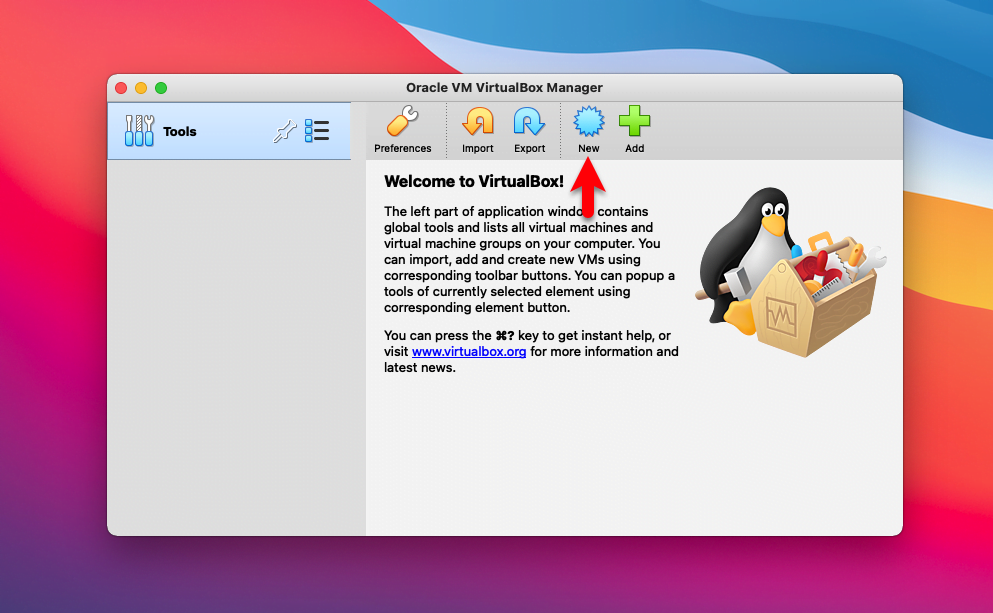The height and width of the screenshot is (613, 993).
Task: Open the Tools list menu icon
Action: pos(317,131)
